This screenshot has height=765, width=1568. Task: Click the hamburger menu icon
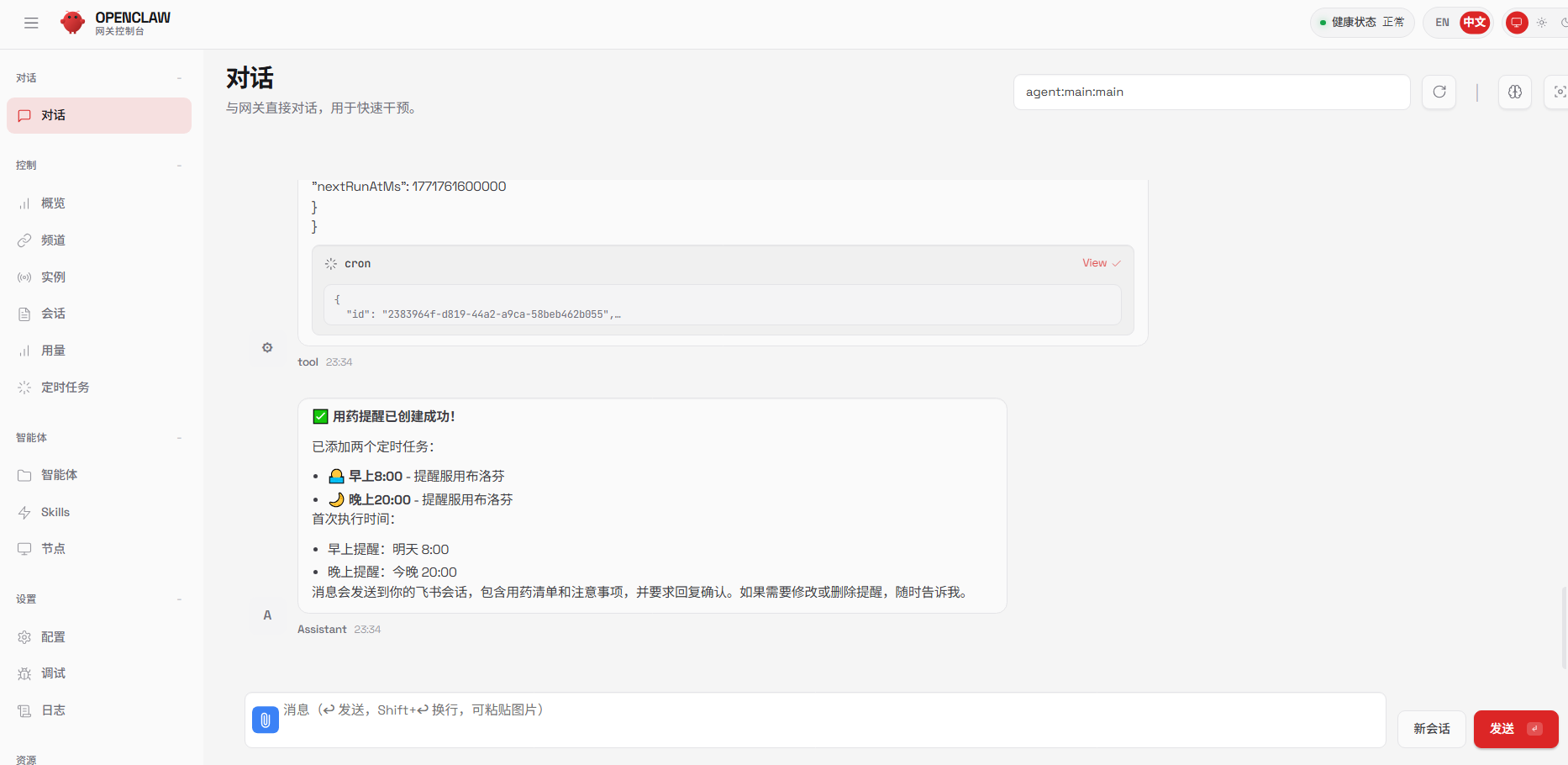pyautogui.click(x=31, y=23)
